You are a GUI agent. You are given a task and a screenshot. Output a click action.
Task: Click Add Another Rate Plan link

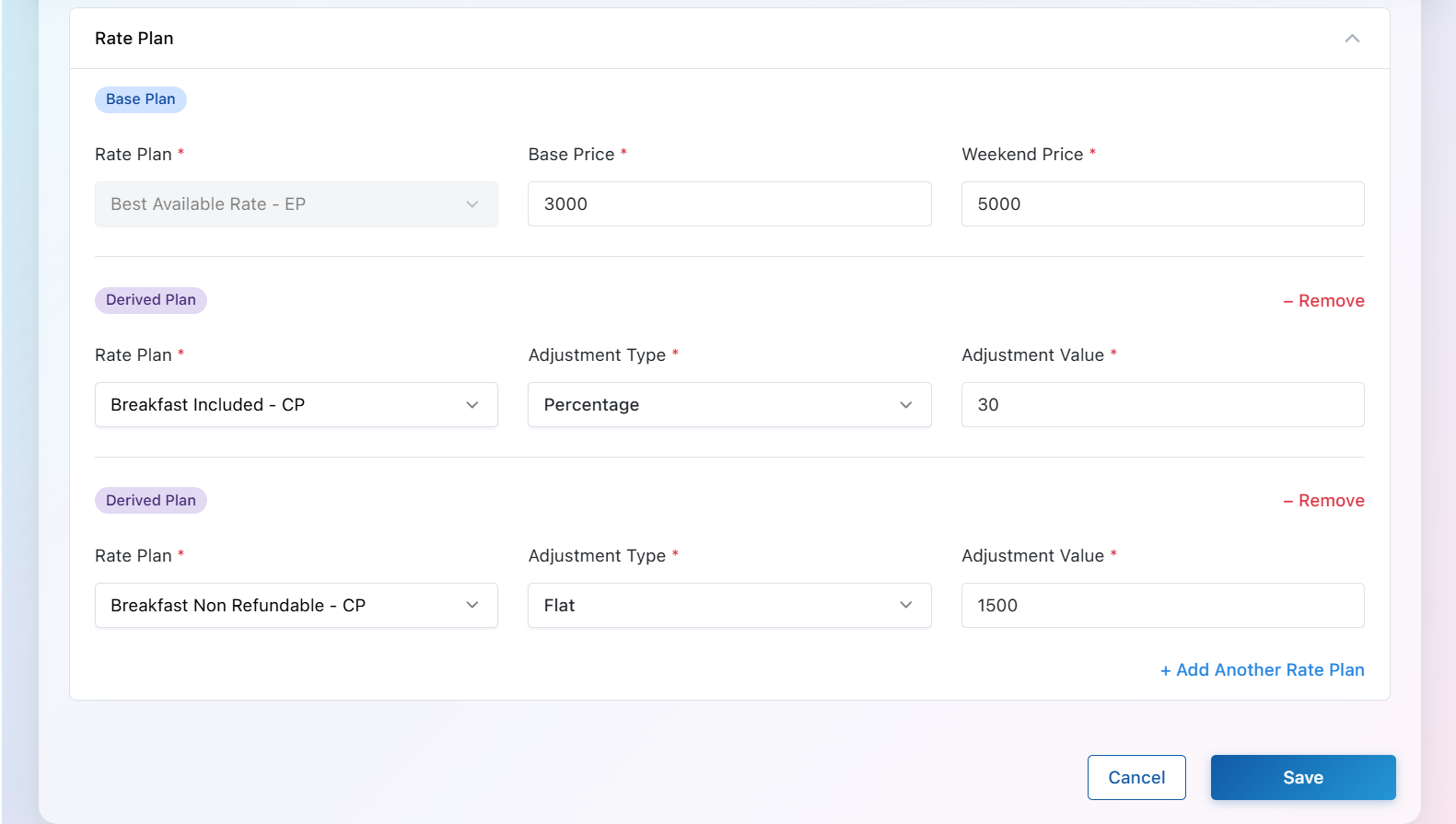pos(1262,670)
